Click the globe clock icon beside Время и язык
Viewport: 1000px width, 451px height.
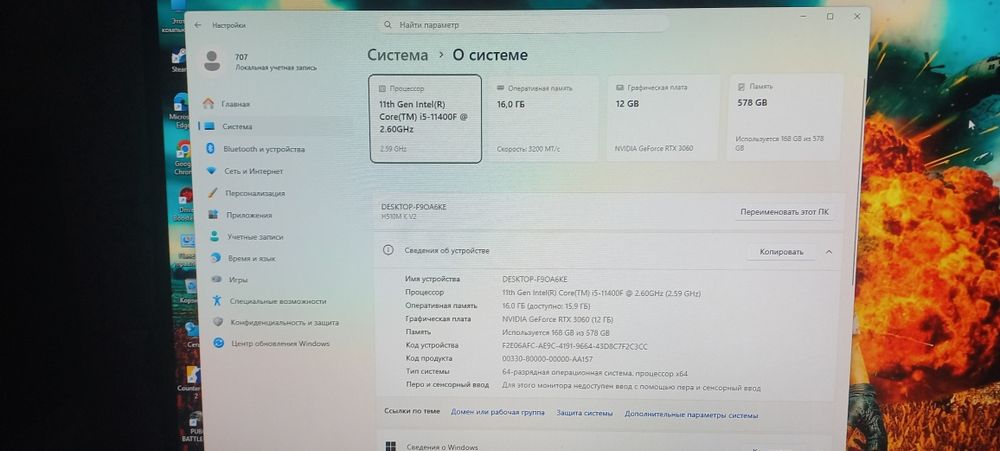[216, 258]
